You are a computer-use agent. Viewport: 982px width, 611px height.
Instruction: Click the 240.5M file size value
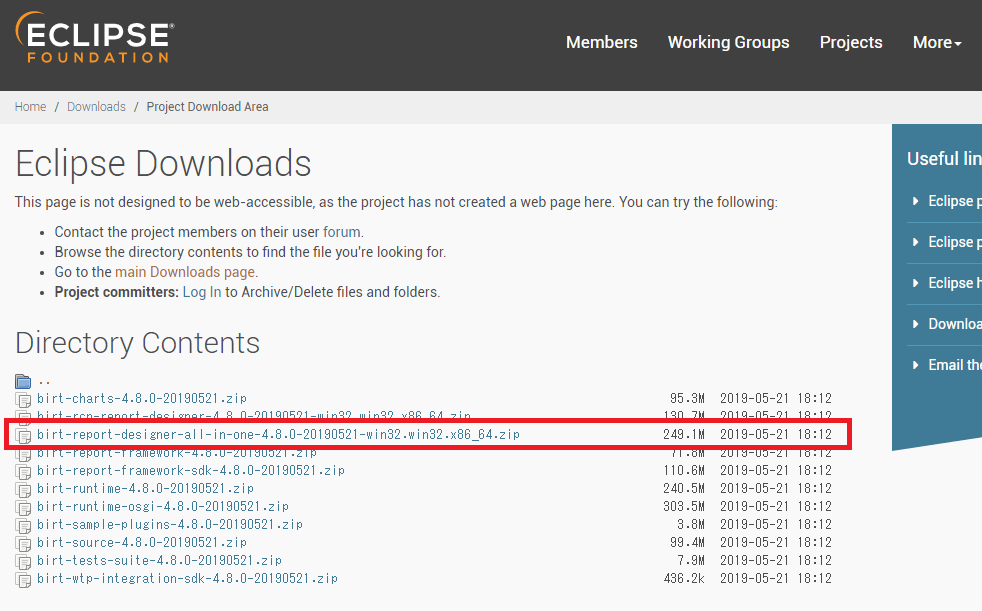[x=684, y=488]
